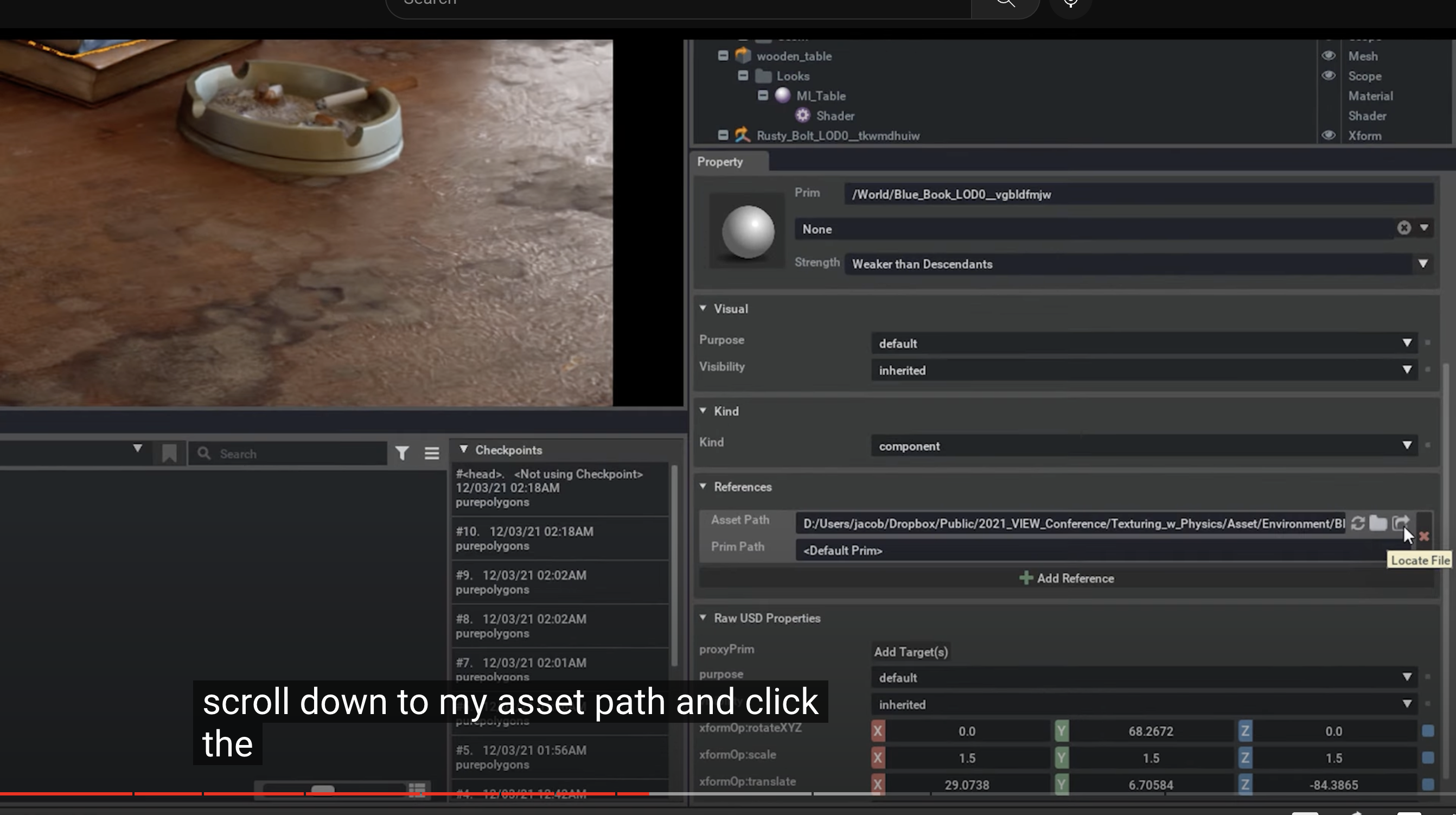Screen dimensions: 1456x815
Task: Click the refresh reference icon beside Asset Path
Action: point(1358,524)
